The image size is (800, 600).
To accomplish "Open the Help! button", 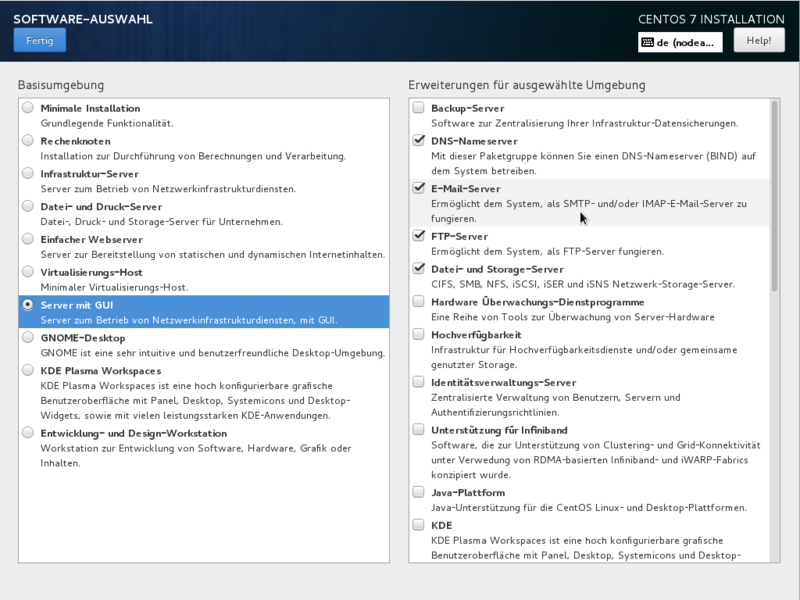I will [x=759, y=40].
